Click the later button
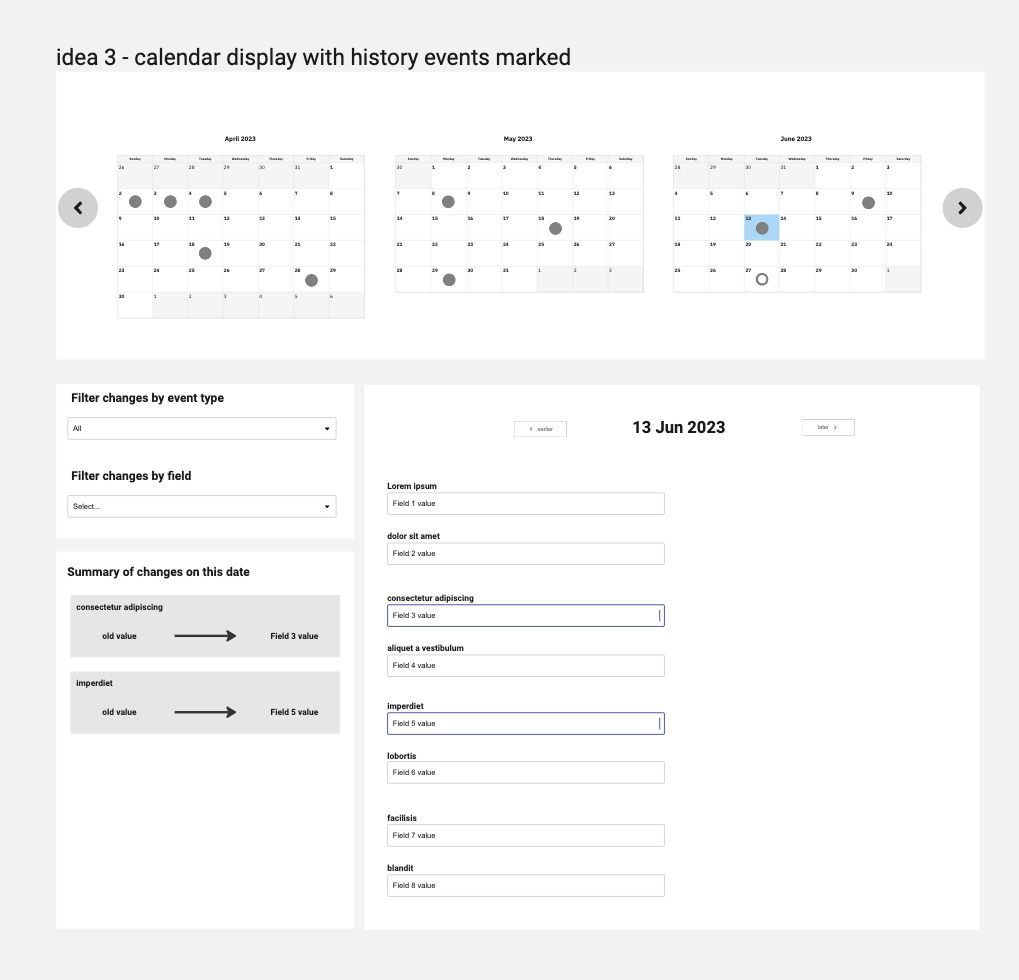The image size is (1019, 980). [x=828, y=428]
